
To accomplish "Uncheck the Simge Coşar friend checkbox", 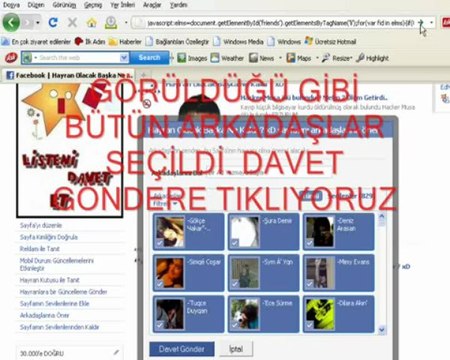I will coord(159,284).
